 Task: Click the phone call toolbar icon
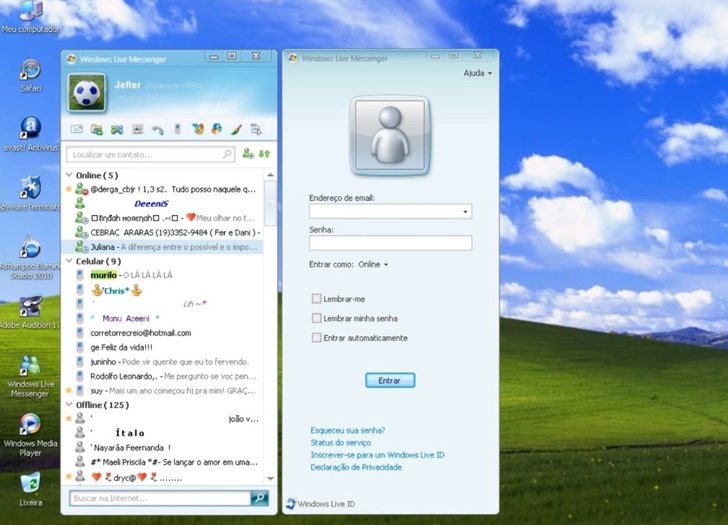[158, 129]
